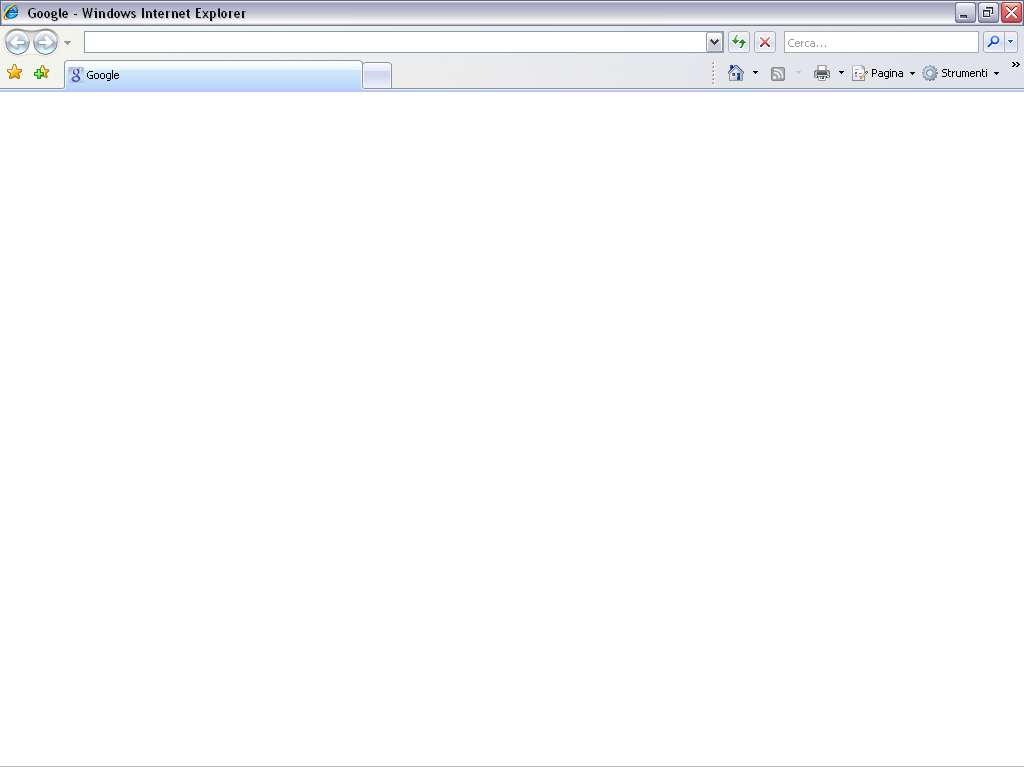Screen dimensions: 1024x768
Task: Show more toolbar commands chevron
Action: point(1016,65)
